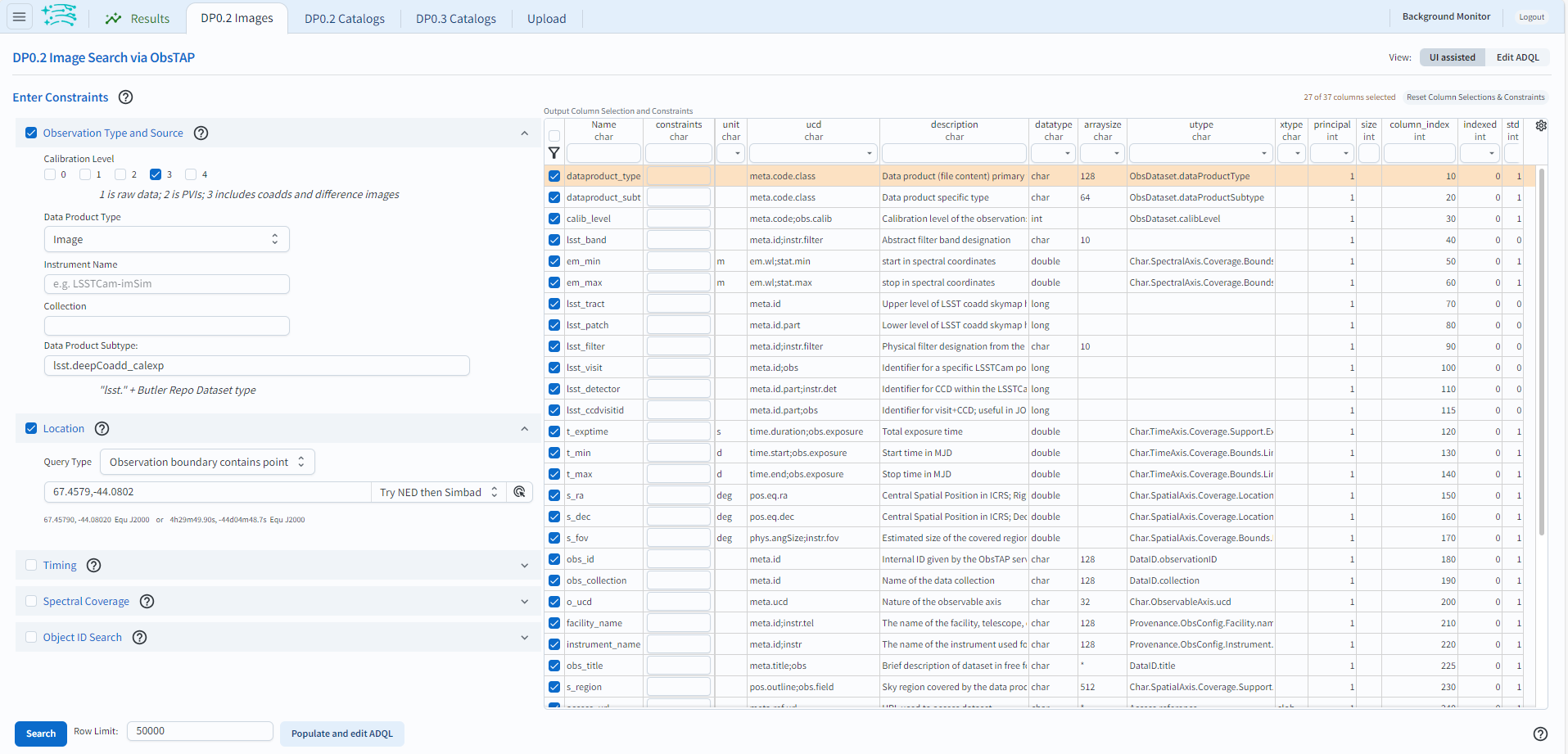This screenshot has height=754, width=1568.
Task: Check the Spectral Coverage section checkbox
Action: click(x=30, y=601)
